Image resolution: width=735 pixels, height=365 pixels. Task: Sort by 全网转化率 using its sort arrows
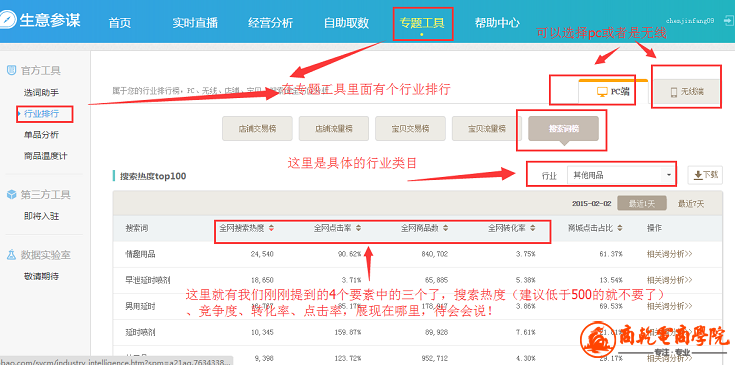tap(532, 229)
